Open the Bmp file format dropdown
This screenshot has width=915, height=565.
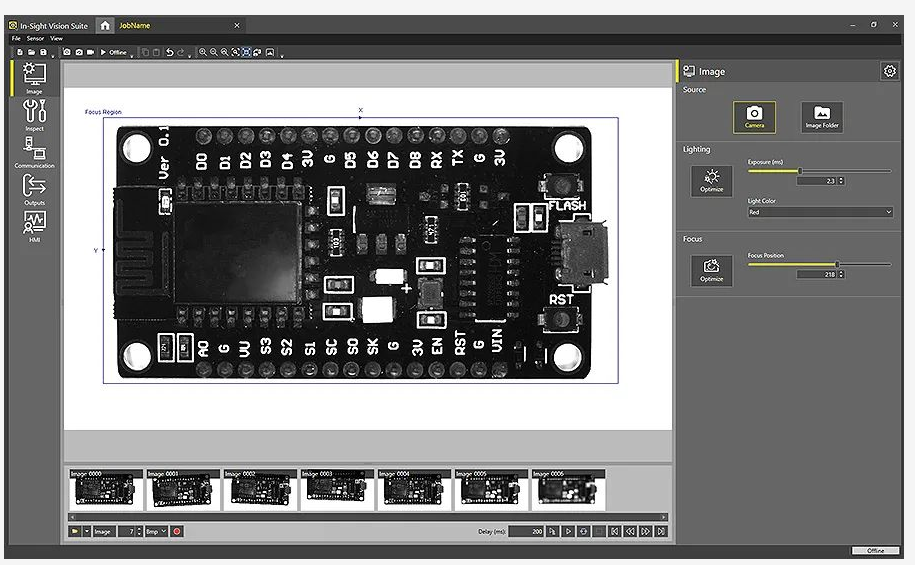click(157, 532)
